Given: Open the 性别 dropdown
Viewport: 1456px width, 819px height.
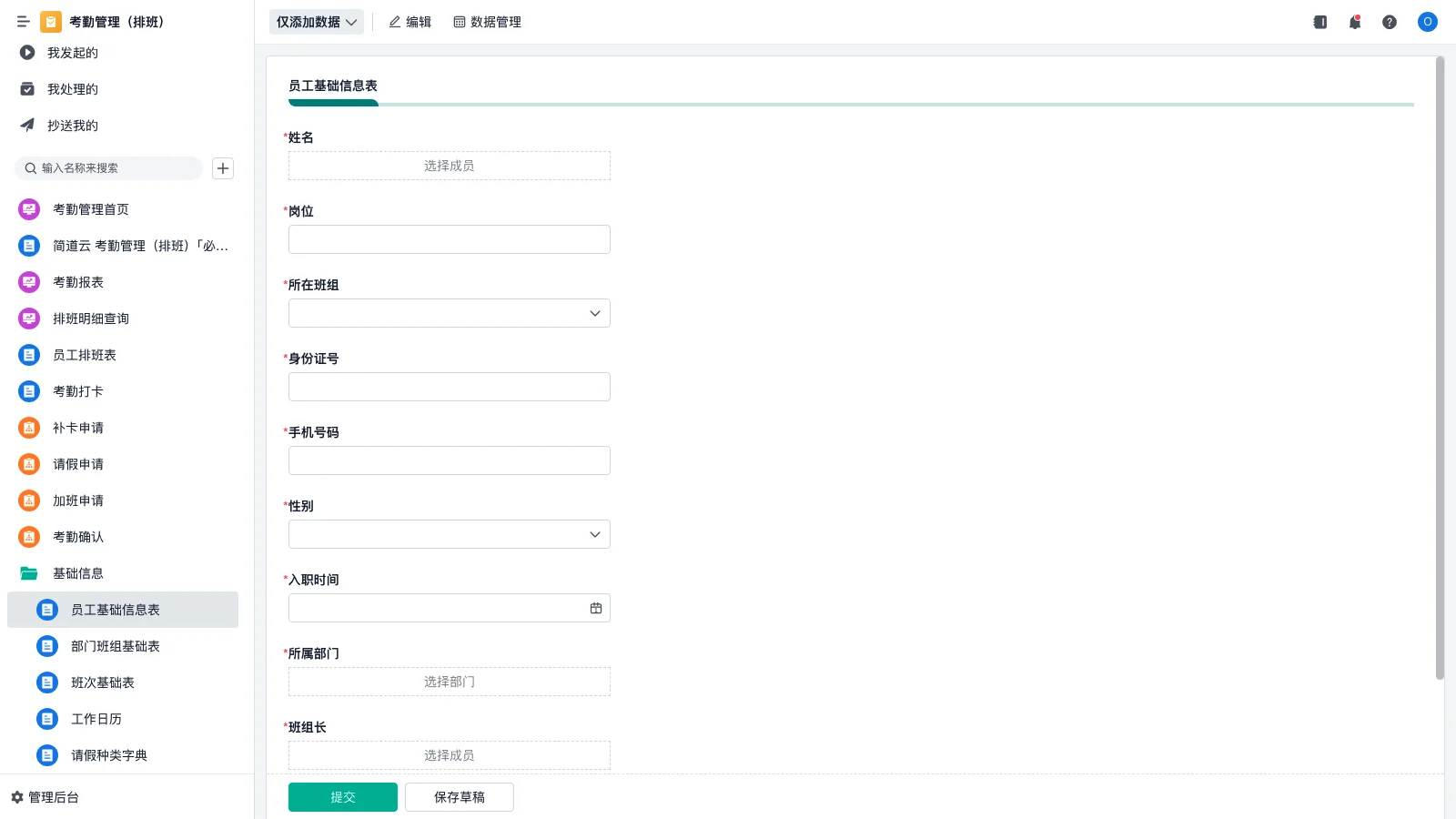Looking at the screenshot, I should pos(593,534).
